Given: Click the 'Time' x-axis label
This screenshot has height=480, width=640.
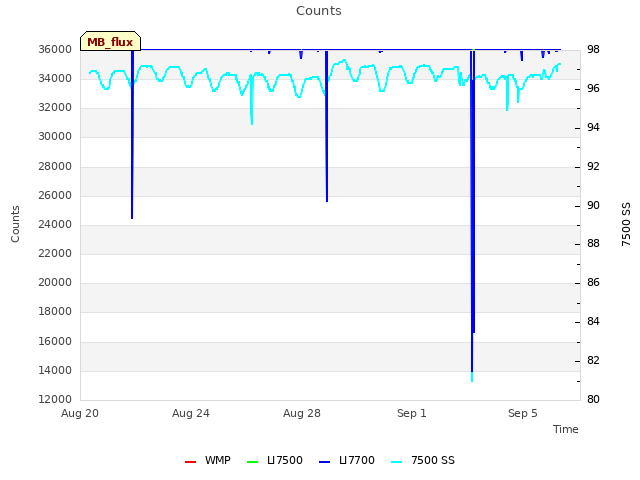Looking at the screenshot, I should [566, 429].
